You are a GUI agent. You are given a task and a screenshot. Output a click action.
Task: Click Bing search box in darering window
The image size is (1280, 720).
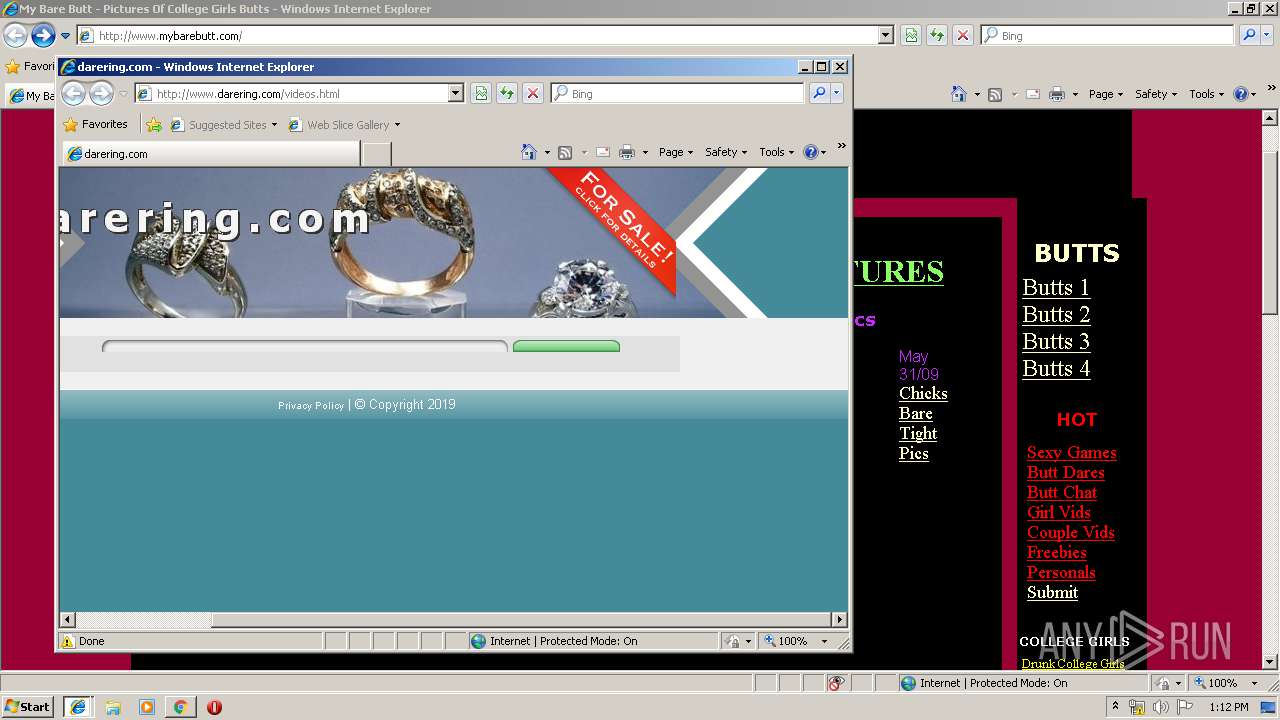(x=677, y=93)
